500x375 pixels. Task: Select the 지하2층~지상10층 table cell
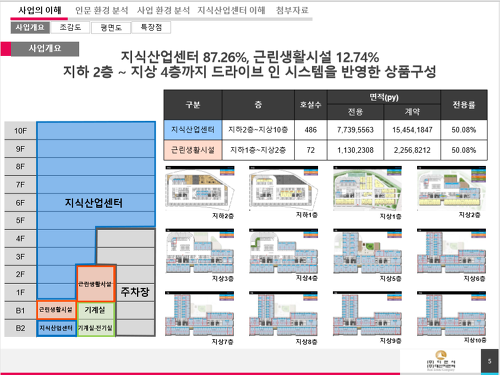258,130
